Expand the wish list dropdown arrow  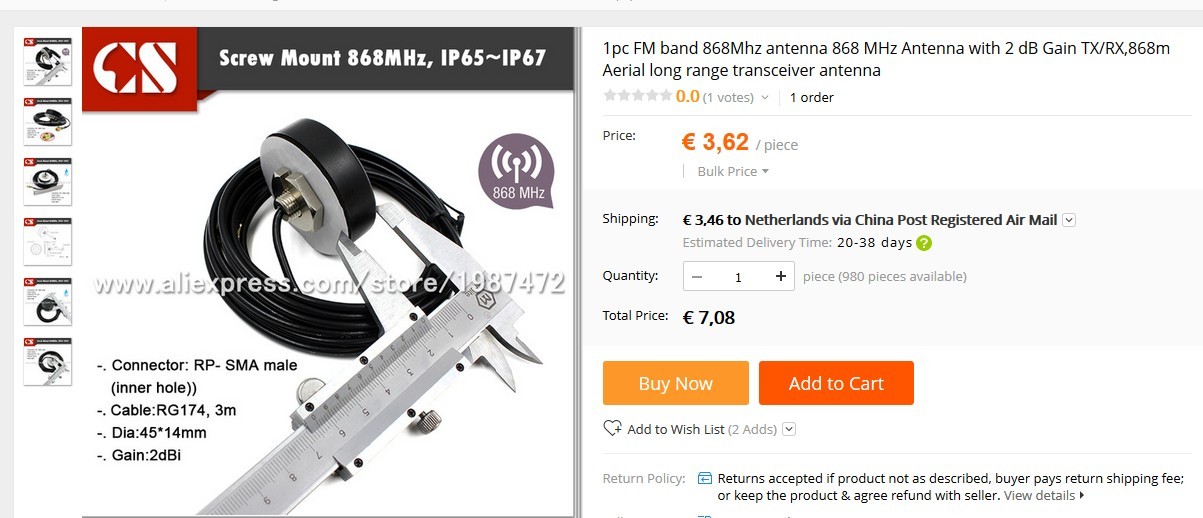coord(789,429)
